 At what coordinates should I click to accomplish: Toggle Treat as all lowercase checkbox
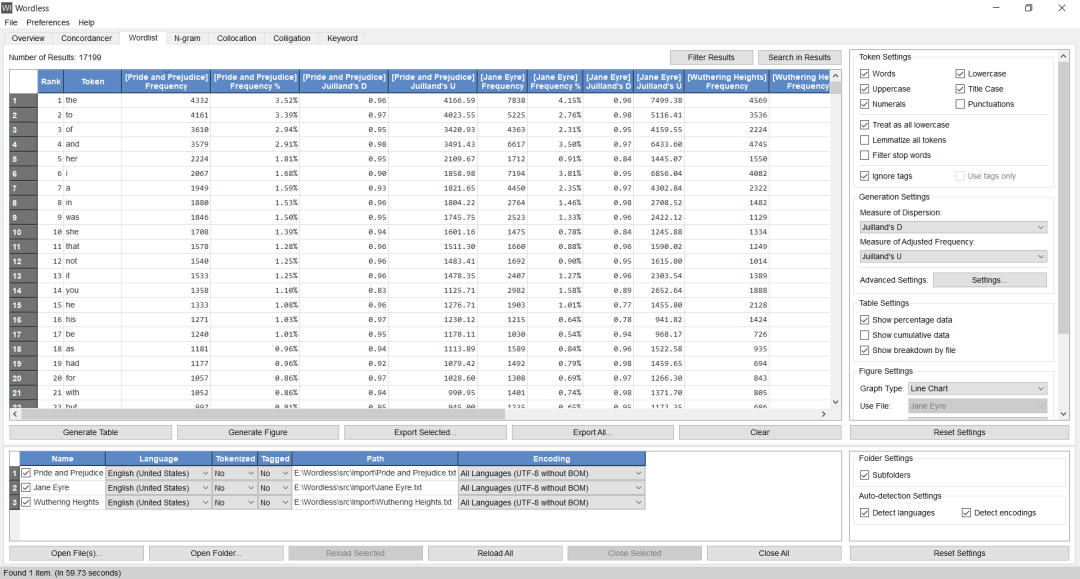864,125
